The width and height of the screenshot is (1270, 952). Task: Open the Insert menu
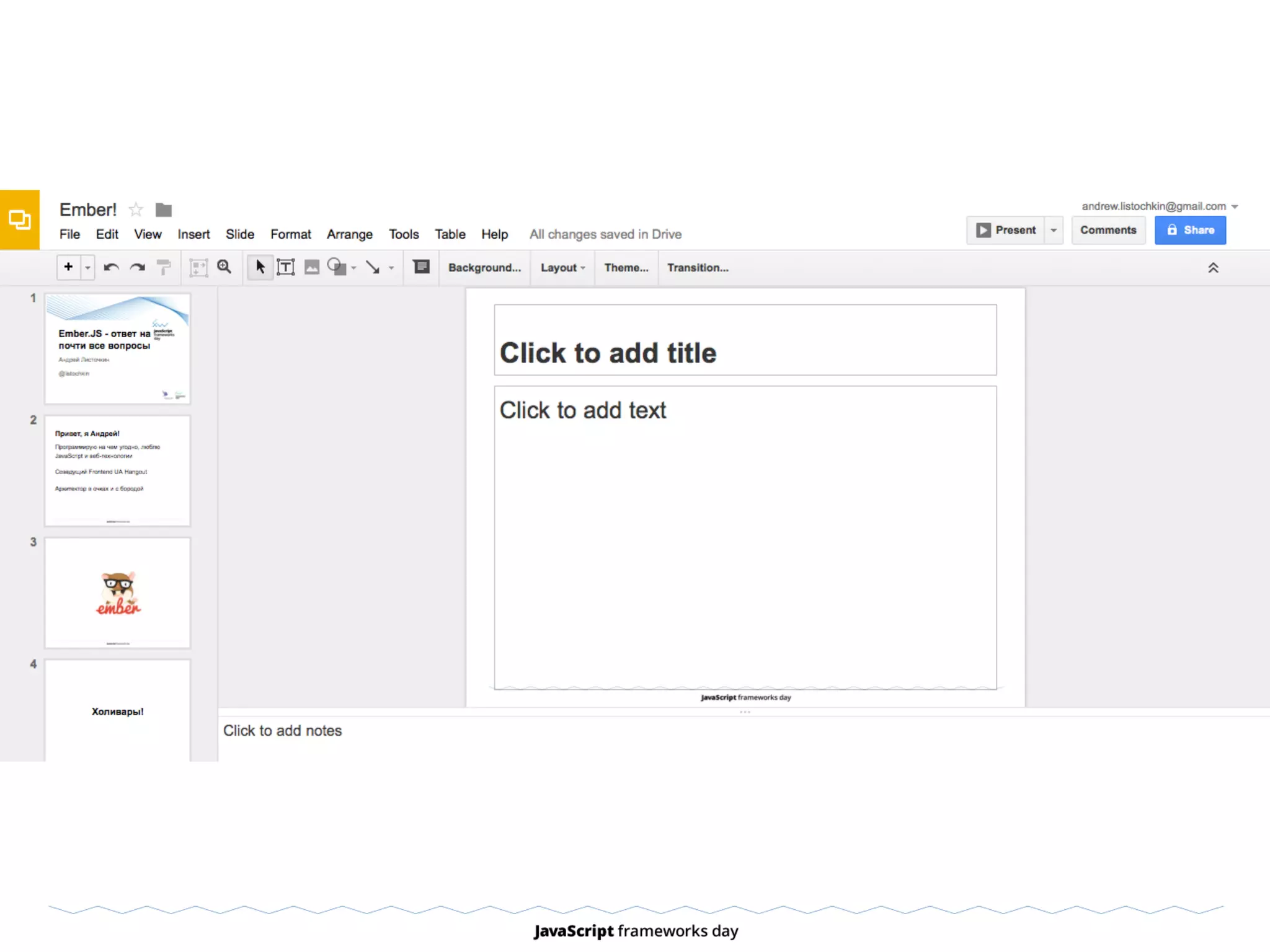coord(193,234)
